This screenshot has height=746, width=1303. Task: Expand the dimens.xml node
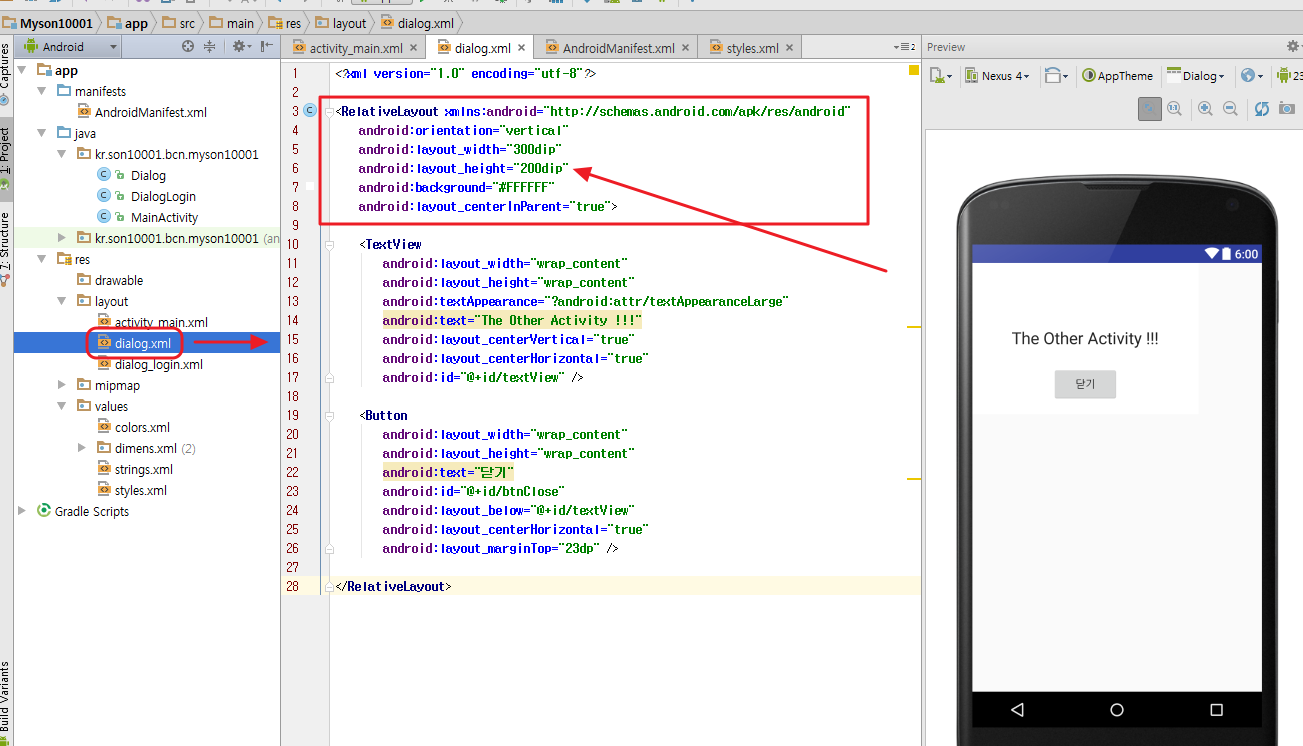tap(82, 448)
